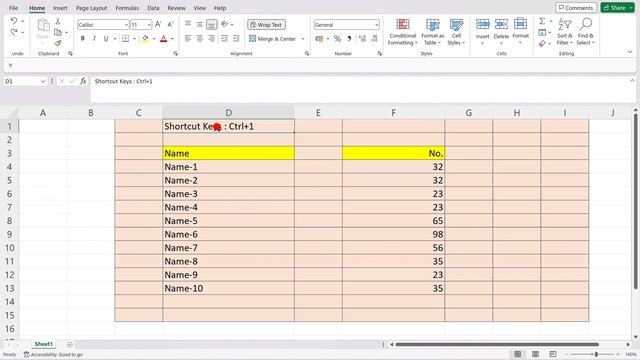Click the Redo arrow icon
This screenshot has height=360, width=640.
coord(14,32)
